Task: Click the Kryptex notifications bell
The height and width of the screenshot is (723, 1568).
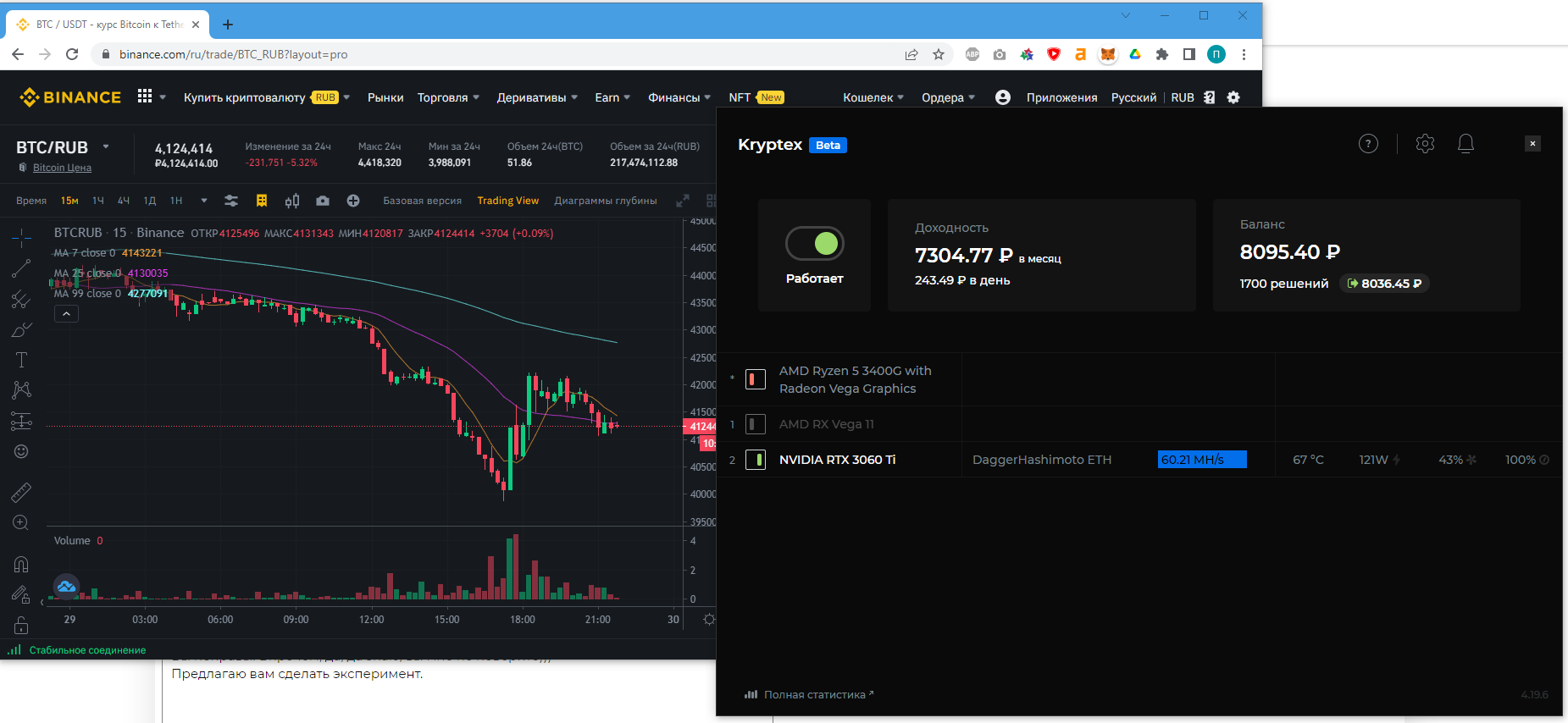Action: coord(1465,144)
